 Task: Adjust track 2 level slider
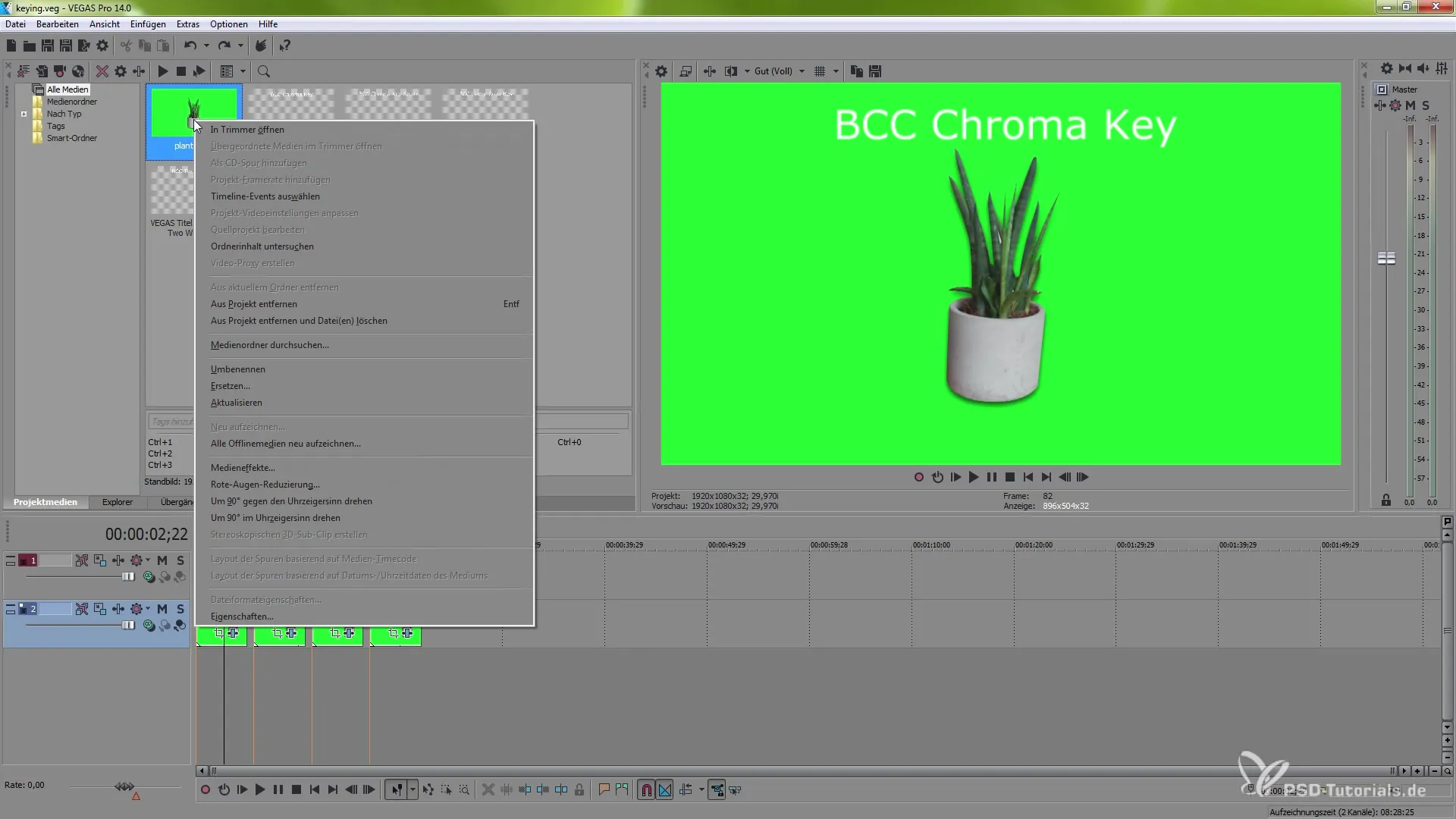click(x=128, y=626)
